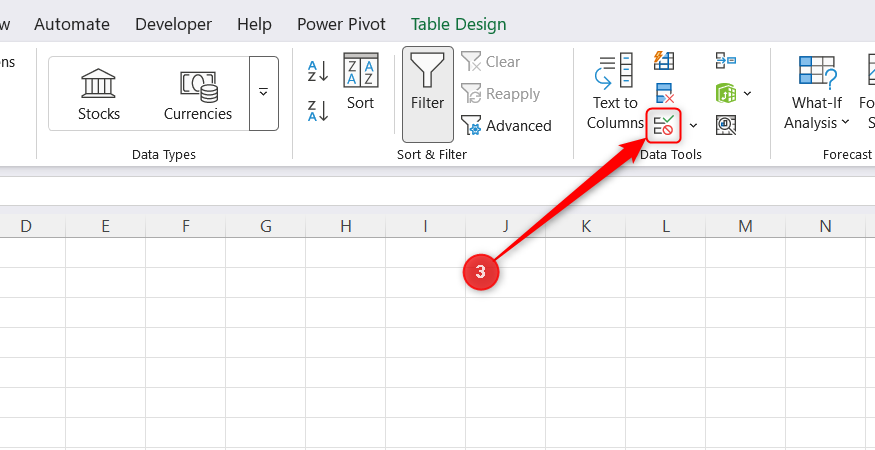This screenshot has width=875, height=450.
Task: Run Flash Fill
Action: coord(664,61)
